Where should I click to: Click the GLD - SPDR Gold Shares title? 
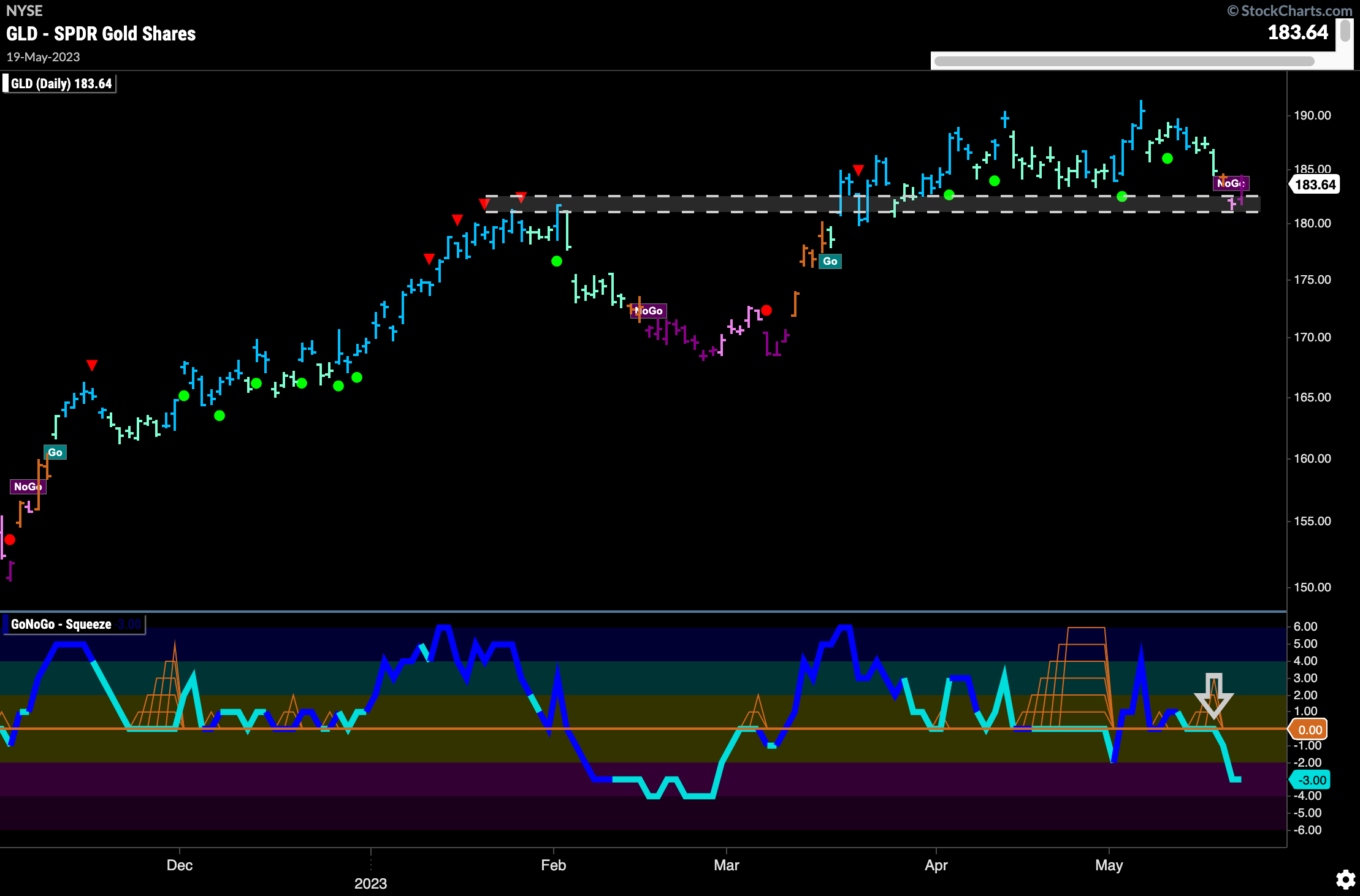tap(101, 34)
